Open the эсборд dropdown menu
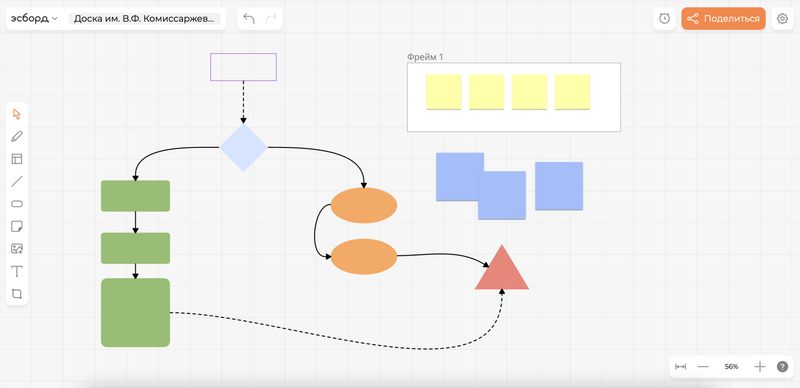 point(35,19)
